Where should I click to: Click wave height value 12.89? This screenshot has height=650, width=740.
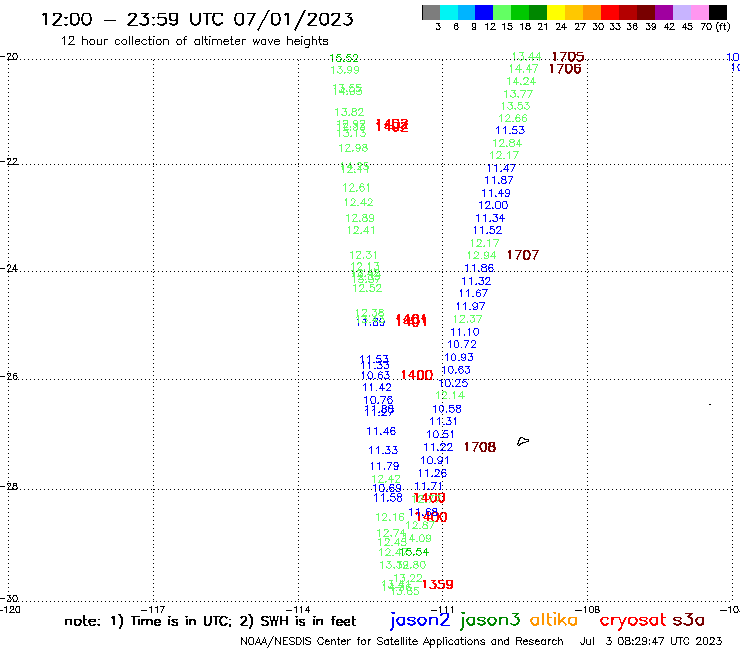(360, 218)
